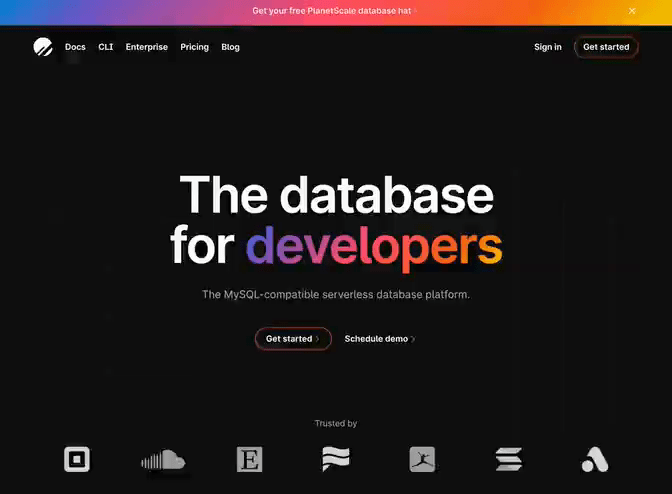Open the Enterprise menu item
Screen dimensions: 672x494
click(x=147, y=47)
